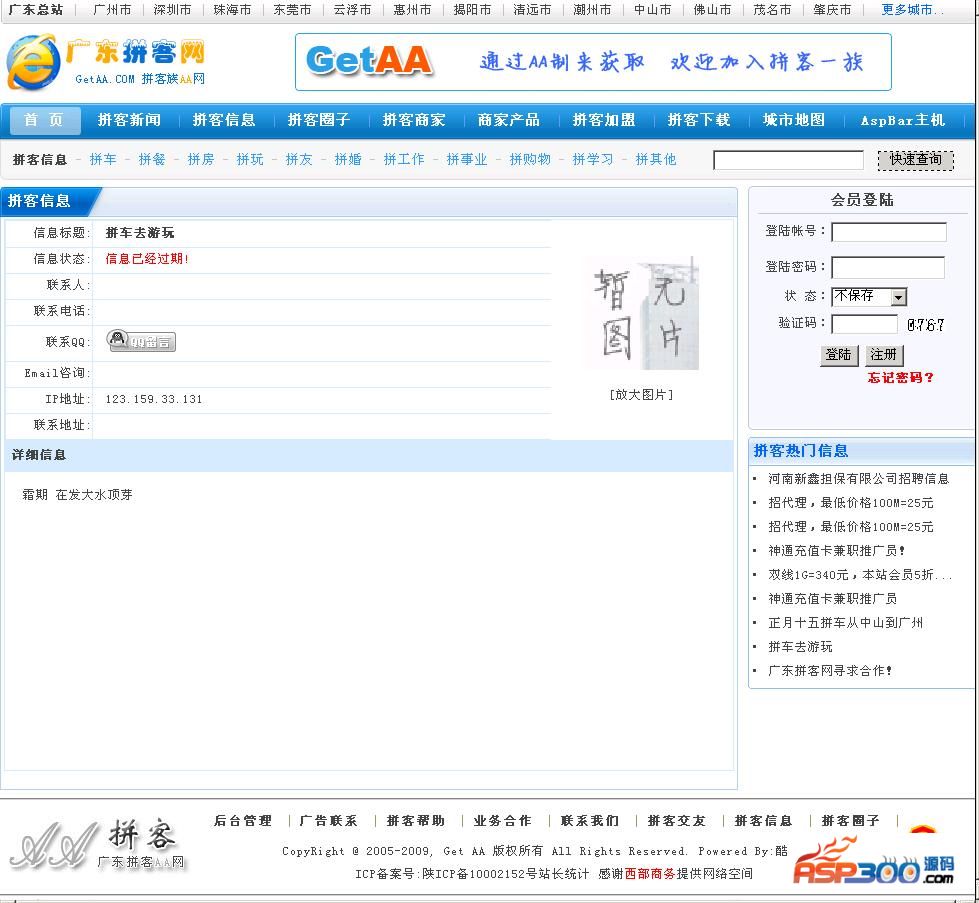Click the QQ留言 contact icon
Viewport: 979px width, 903px height.
[141, 341]
